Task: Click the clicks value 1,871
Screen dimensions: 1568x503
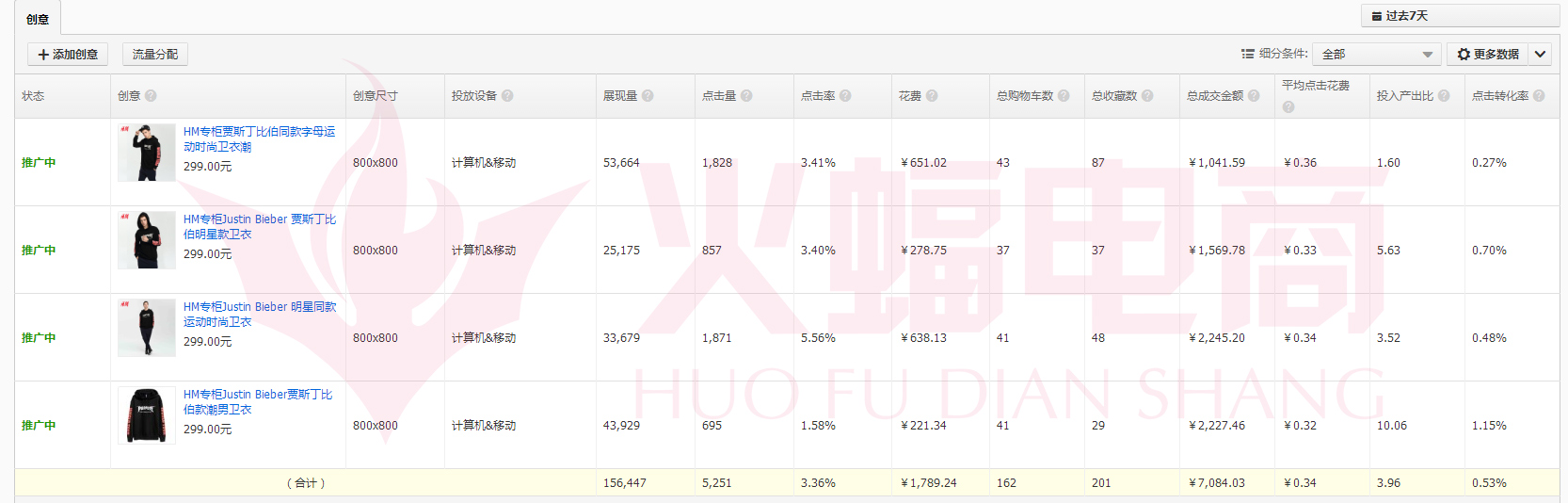Action: pyautogui.click(x=716, y=338)
